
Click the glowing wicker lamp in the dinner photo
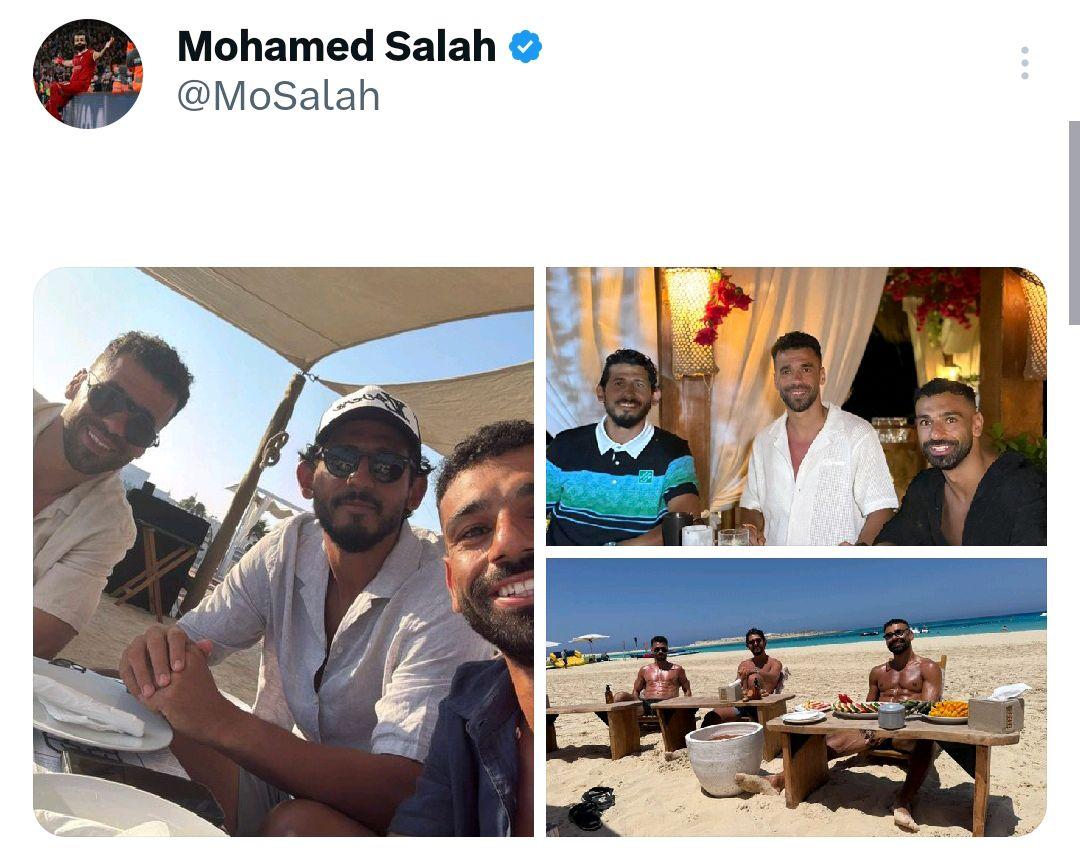click(689, 320)
